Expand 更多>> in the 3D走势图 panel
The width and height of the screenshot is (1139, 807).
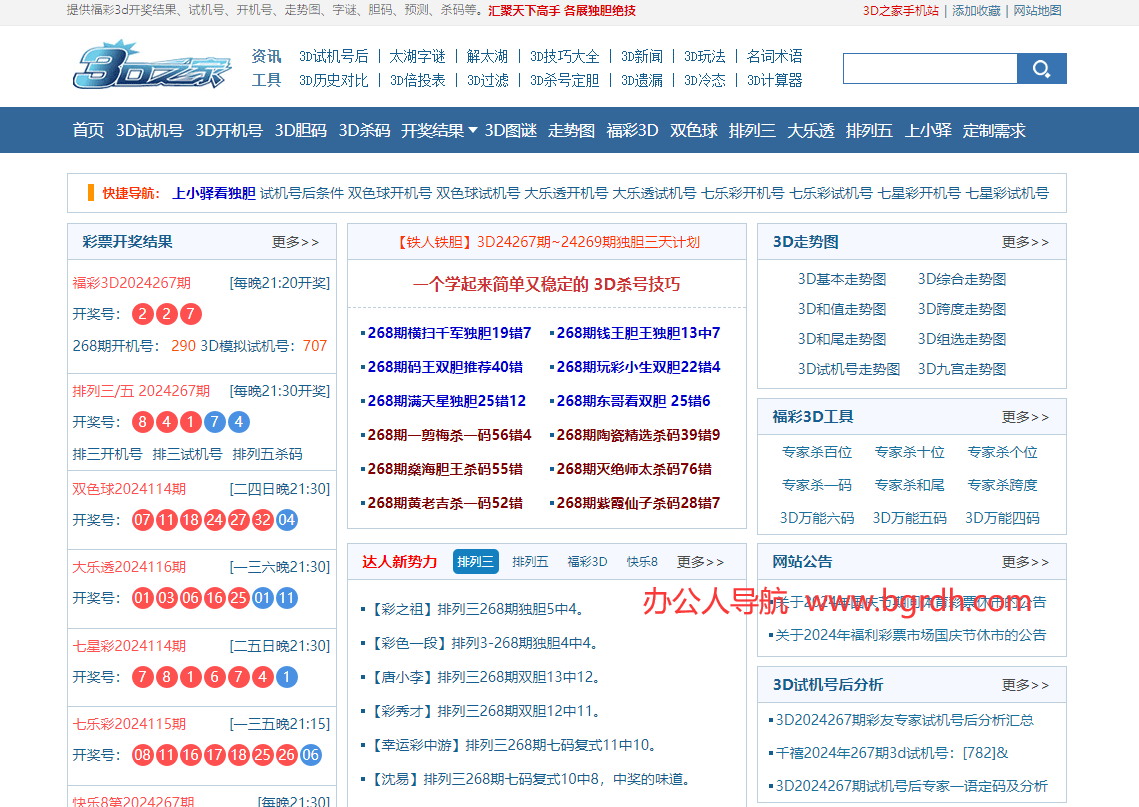1025,242
